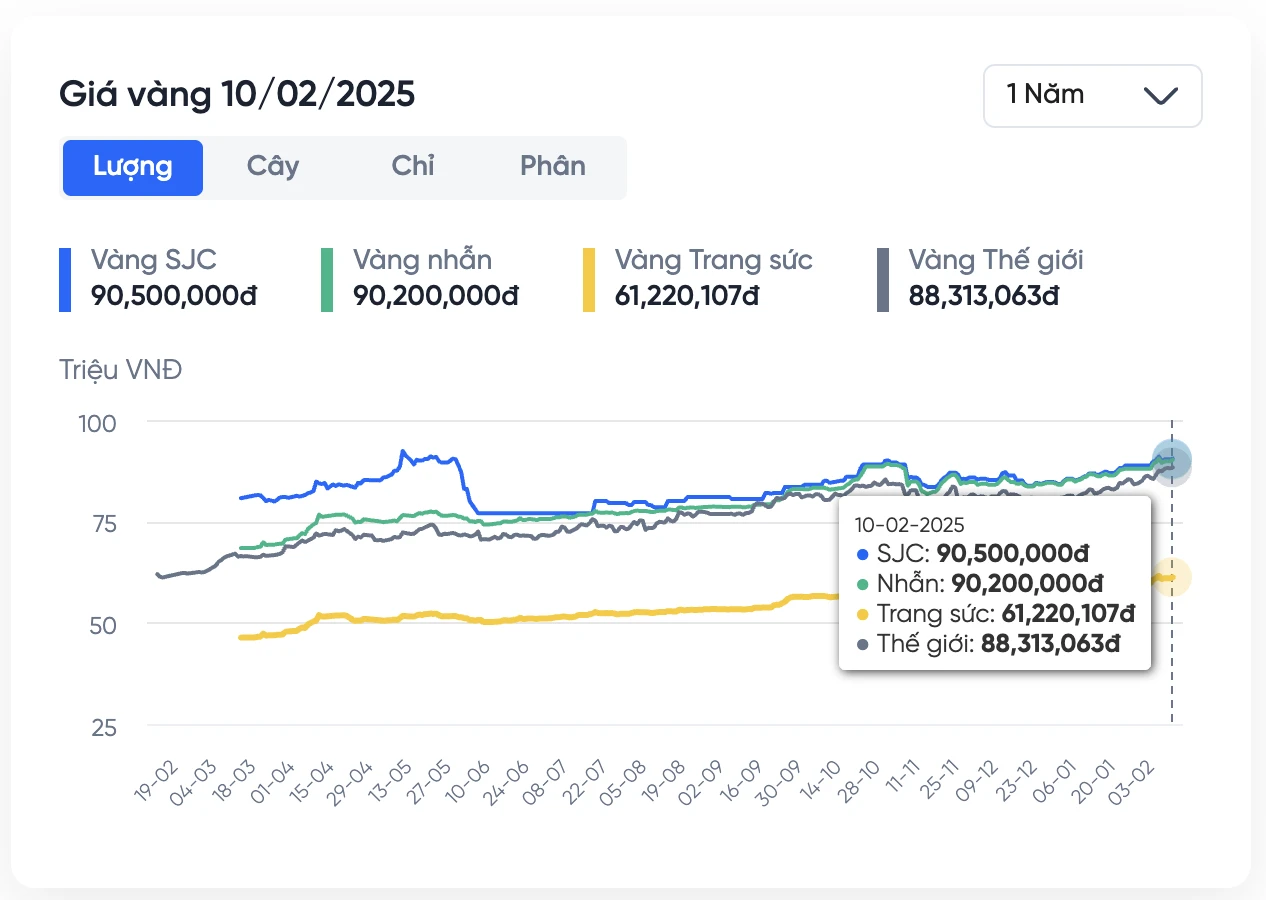The width and height of the screenshot is (1266, 900).
Task: Select the Lượng unit tab
Action: pos(133,167)
